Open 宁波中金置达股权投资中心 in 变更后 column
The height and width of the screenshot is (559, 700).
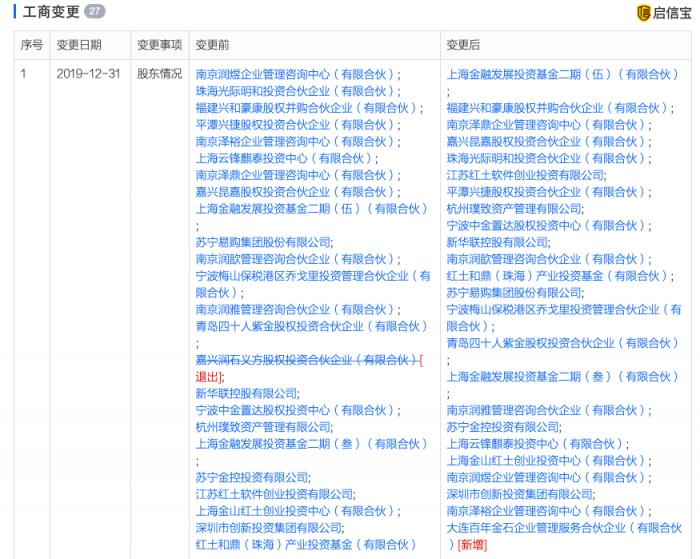[546, 225]
